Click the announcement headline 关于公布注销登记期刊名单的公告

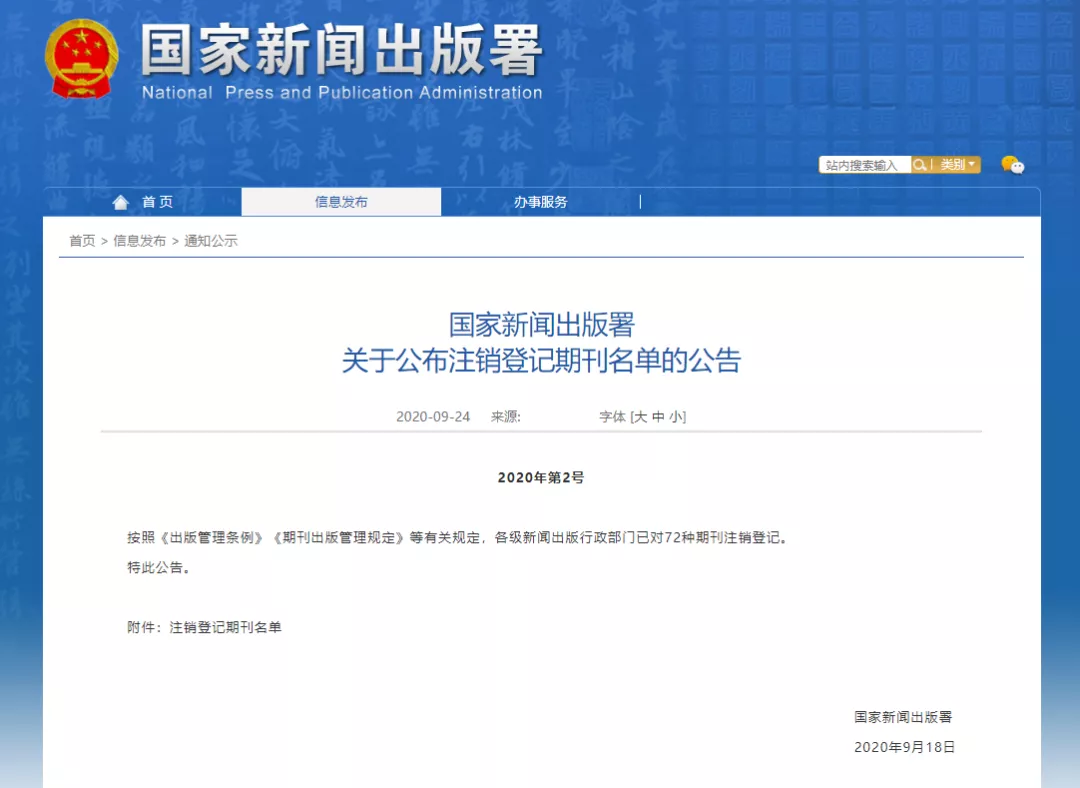click(x=541, y=361)
